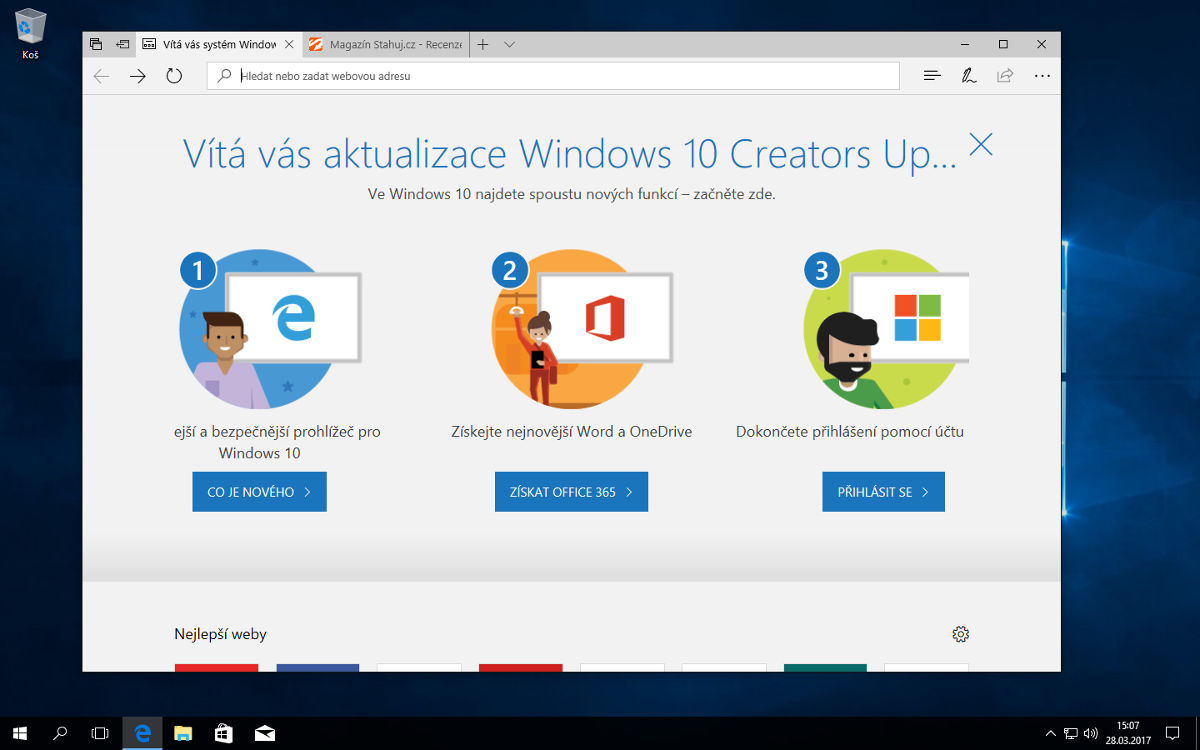Add web notes with pen icon

click(x=968, y=76)
